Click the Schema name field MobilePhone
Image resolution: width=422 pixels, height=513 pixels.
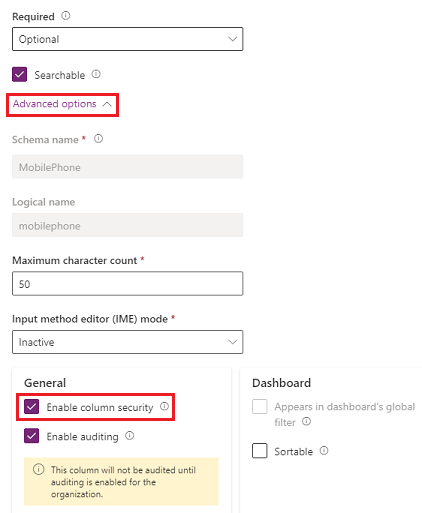tap(128, 167)
